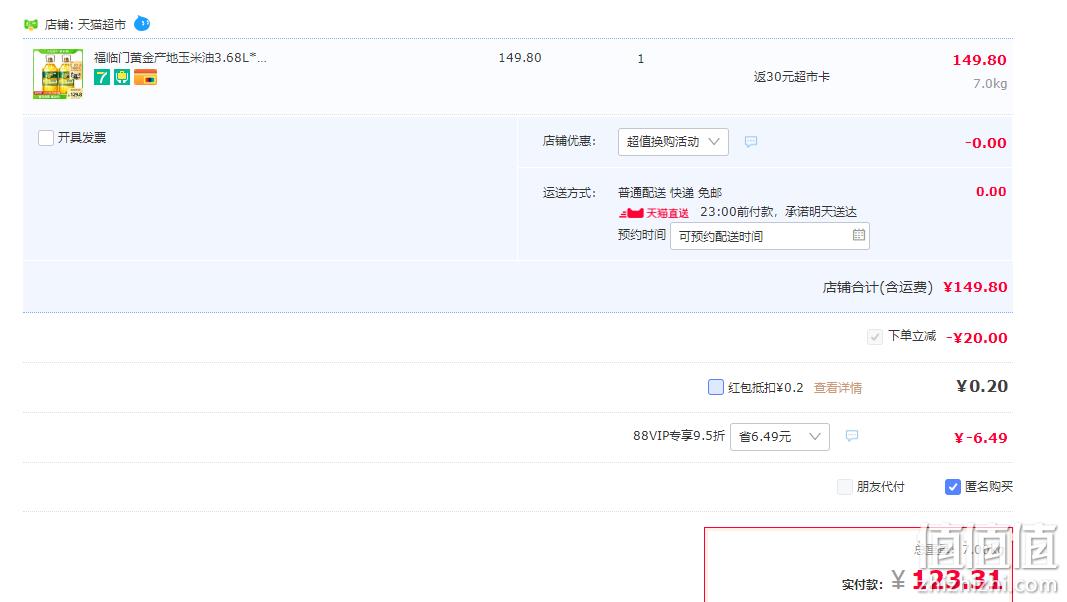Click the 普通配送 快递 免邮 shipping text
1067x602 pixels.
click(x=670, y=193)
